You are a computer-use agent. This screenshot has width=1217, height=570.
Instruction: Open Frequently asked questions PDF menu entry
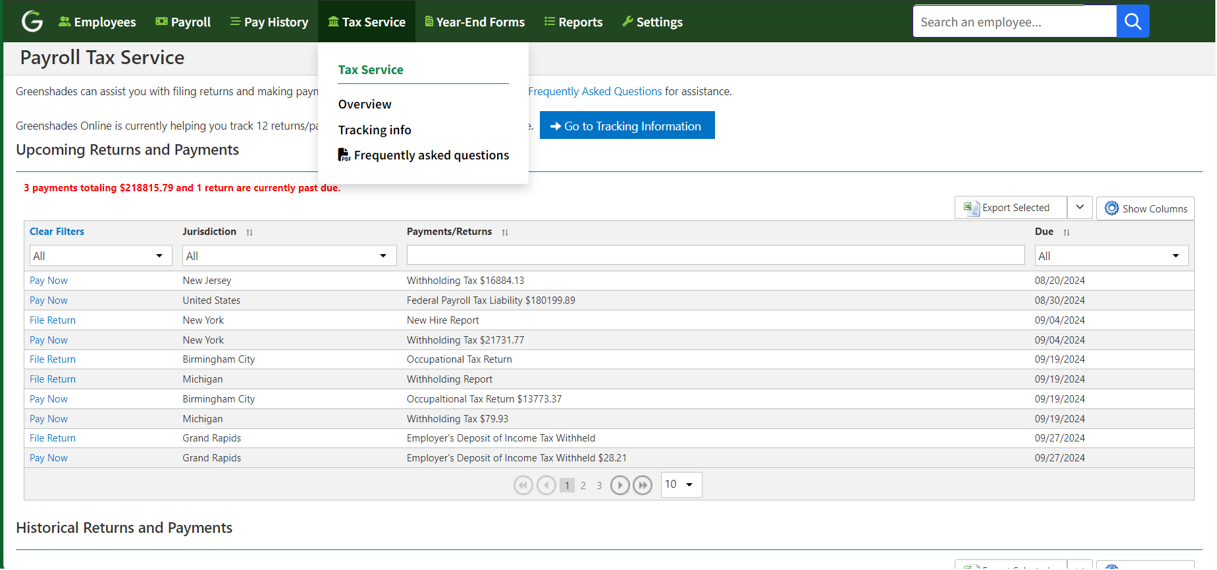423,155
